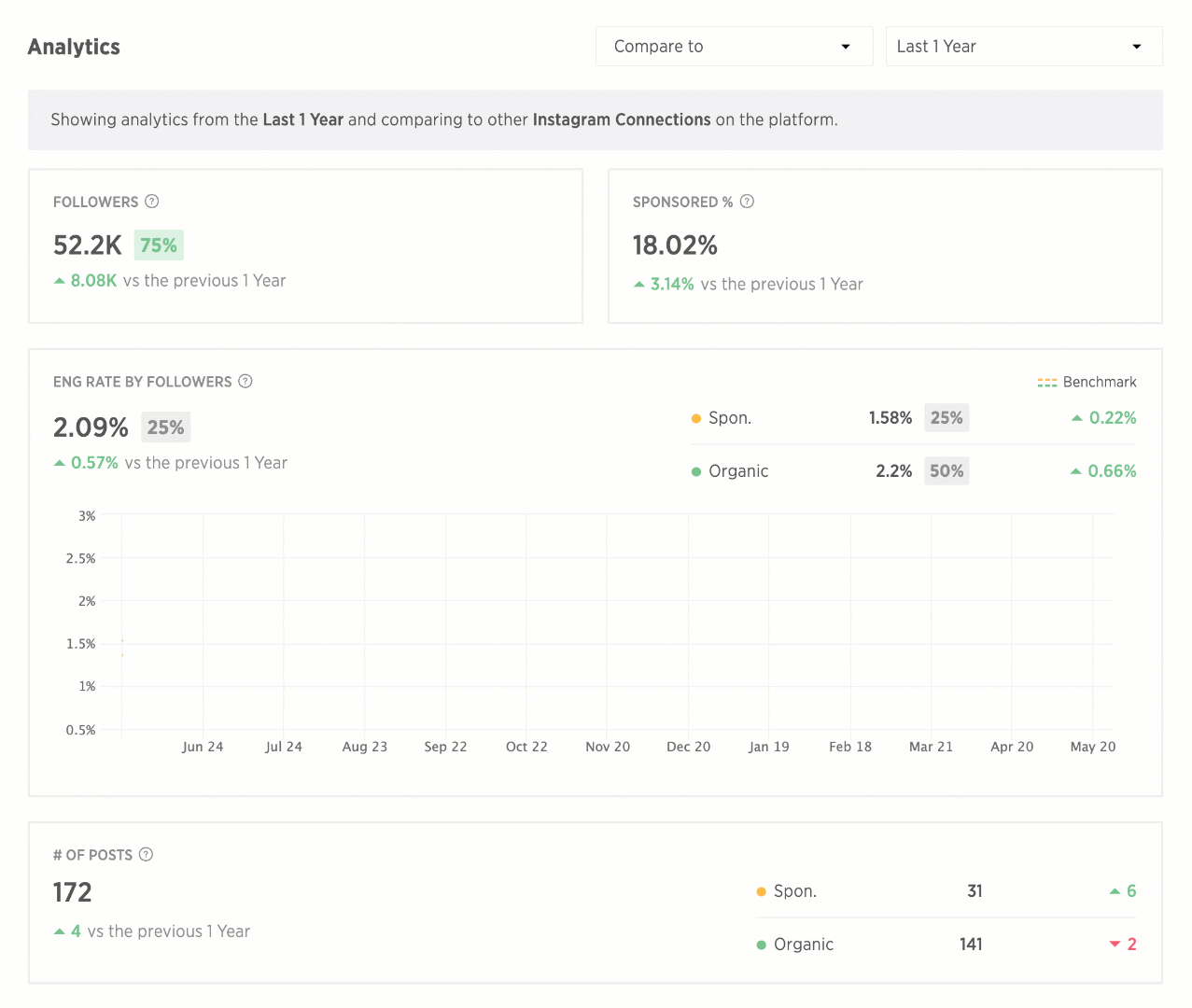Click the 2.2% Organic engagement value
This screenshot has width=1192, height=1008.
click(x=893, y=471)
